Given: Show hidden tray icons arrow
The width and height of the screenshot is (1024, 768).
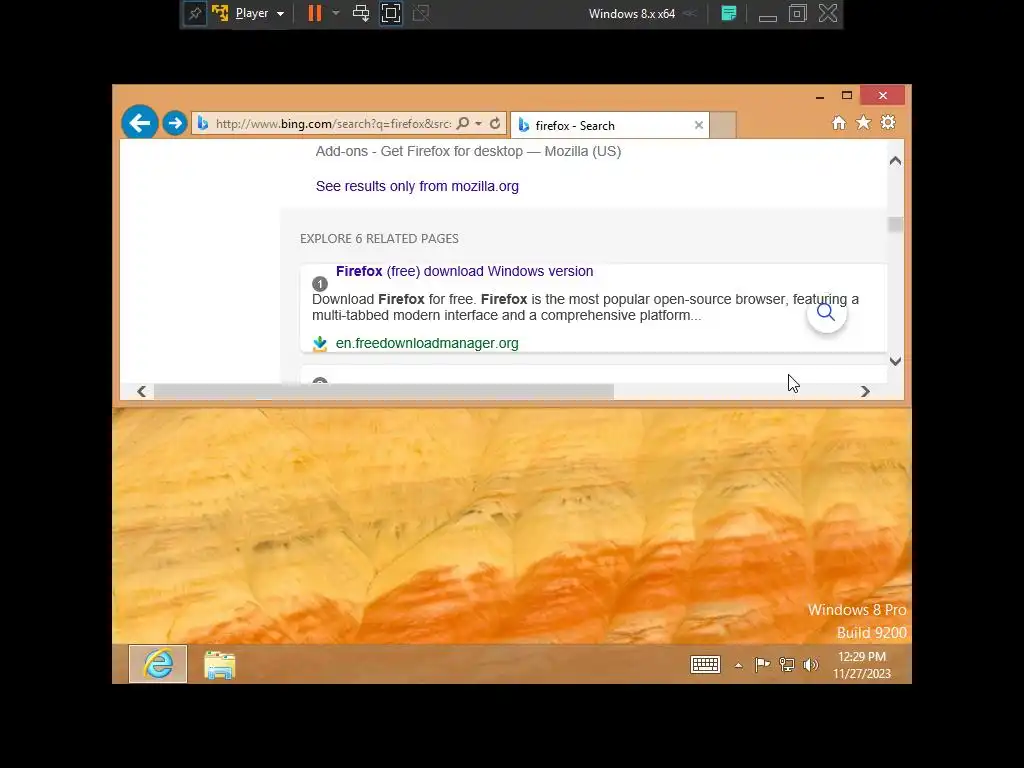Looking at the screenshot, I should tap(739, 665).
